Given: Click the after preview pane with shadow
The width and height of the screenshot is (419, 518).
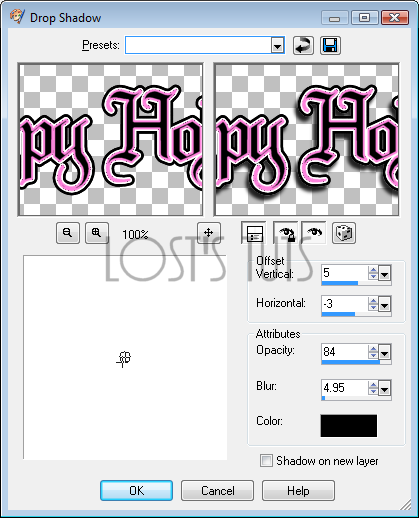Looking at the screenshot, I should [x=306, y=139].
